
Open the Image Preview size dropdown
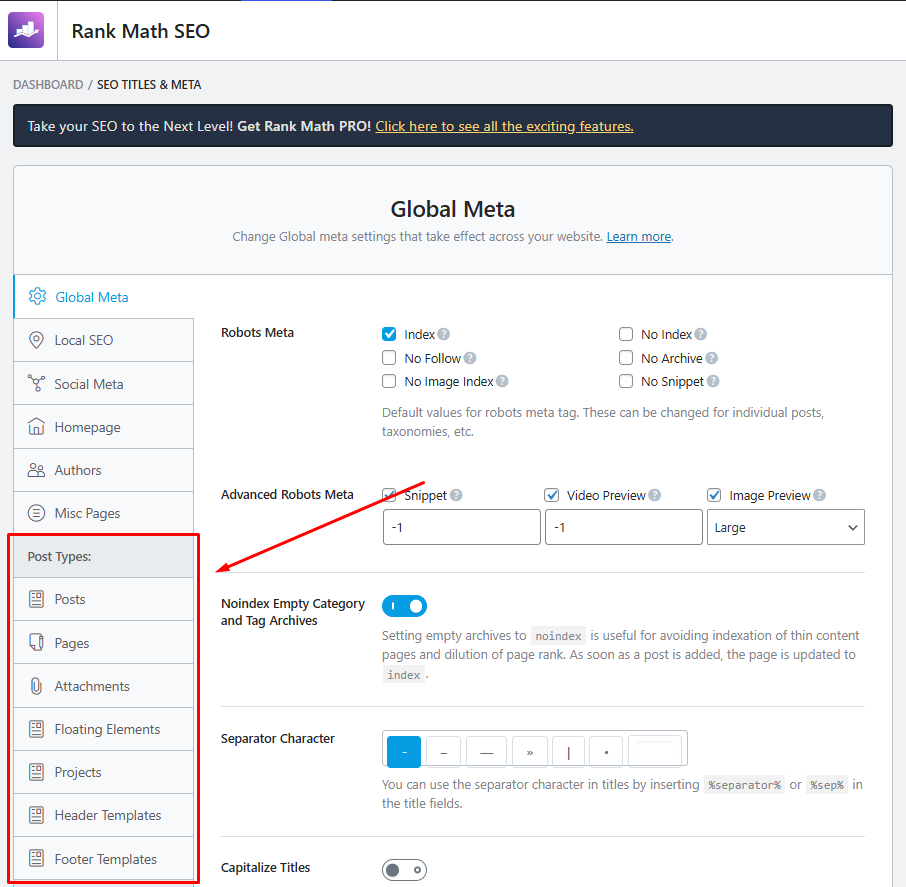click(x=786, y=527)
